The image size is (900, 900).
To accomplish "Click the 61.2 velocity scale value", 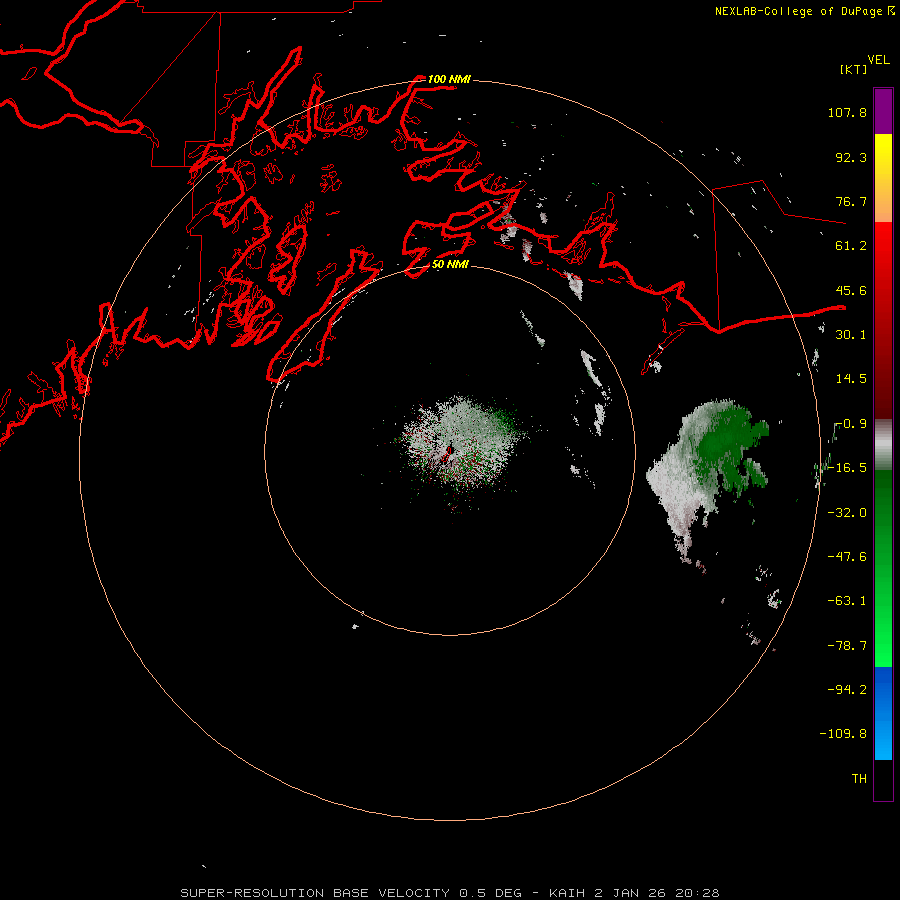I will (851, 246).
